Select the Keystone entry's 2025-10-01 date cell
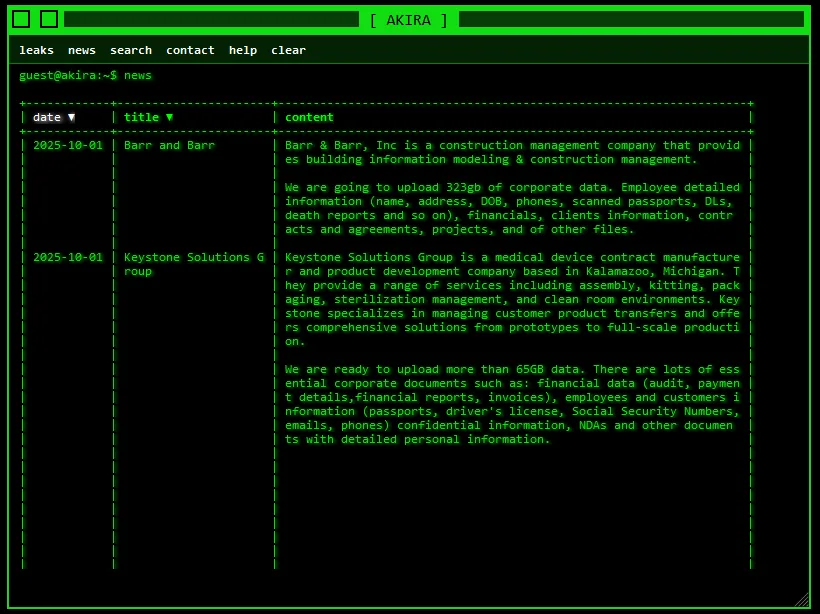Viewport: 820px width, 614px height. pyautogui.click(x=67, y=257)
